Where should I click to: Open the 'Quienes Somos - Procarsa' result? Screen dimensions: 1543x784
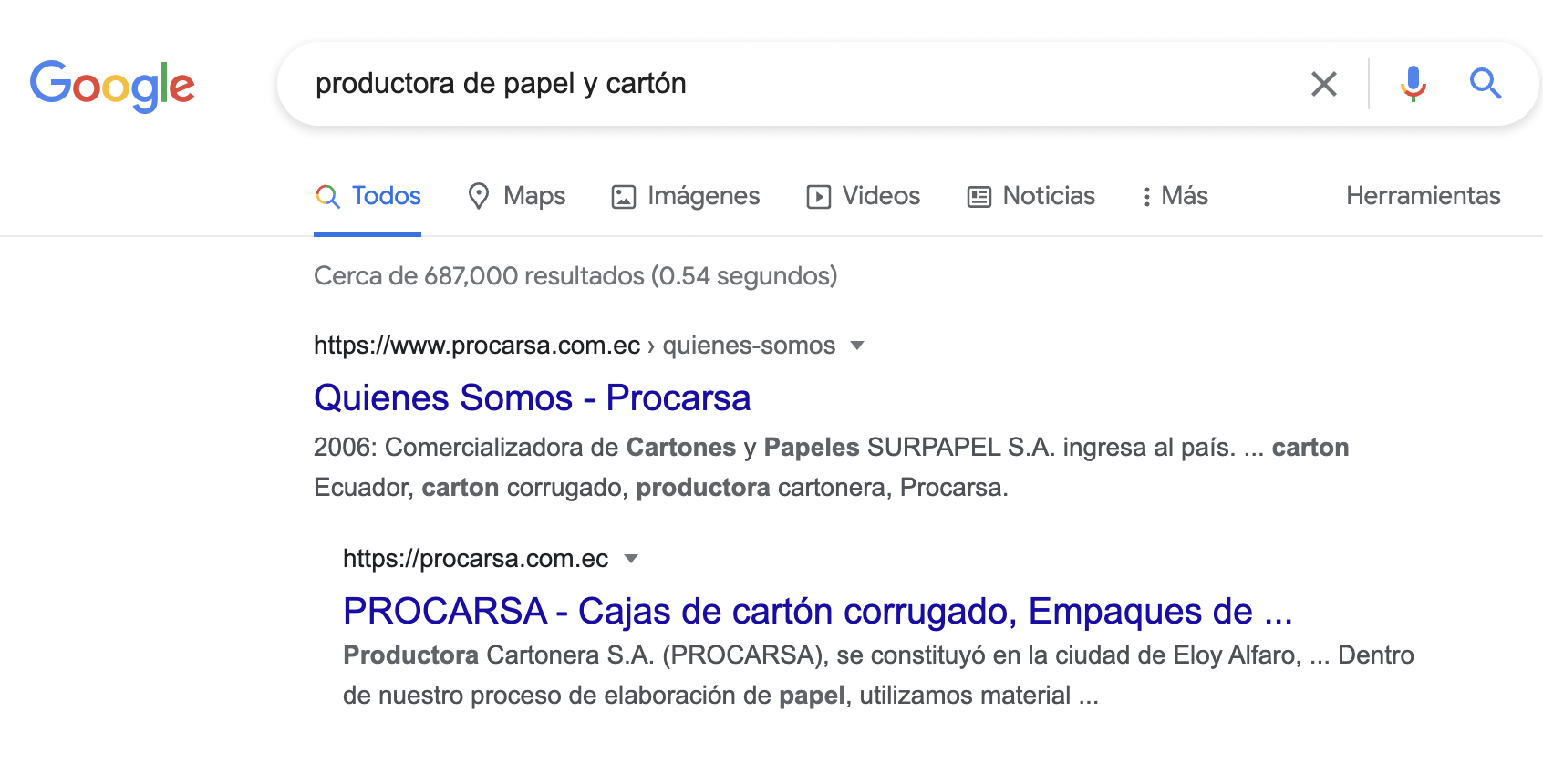[x=533, y=398]
